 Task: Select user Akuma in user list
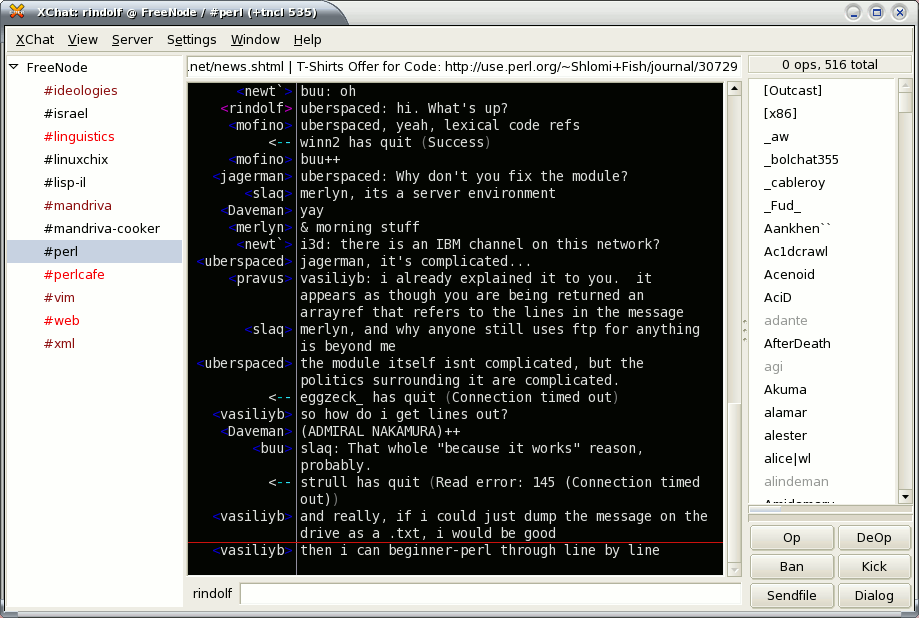[x=785, y=389]
